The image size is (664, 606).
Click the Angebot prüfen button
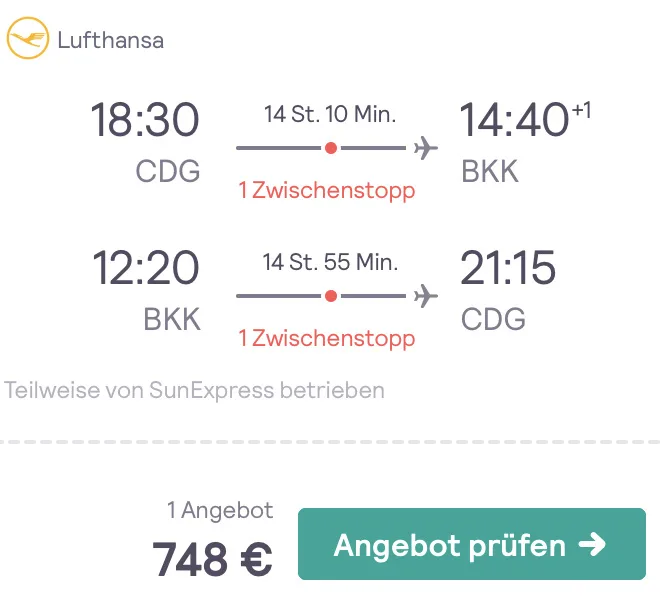coord(472,544)
